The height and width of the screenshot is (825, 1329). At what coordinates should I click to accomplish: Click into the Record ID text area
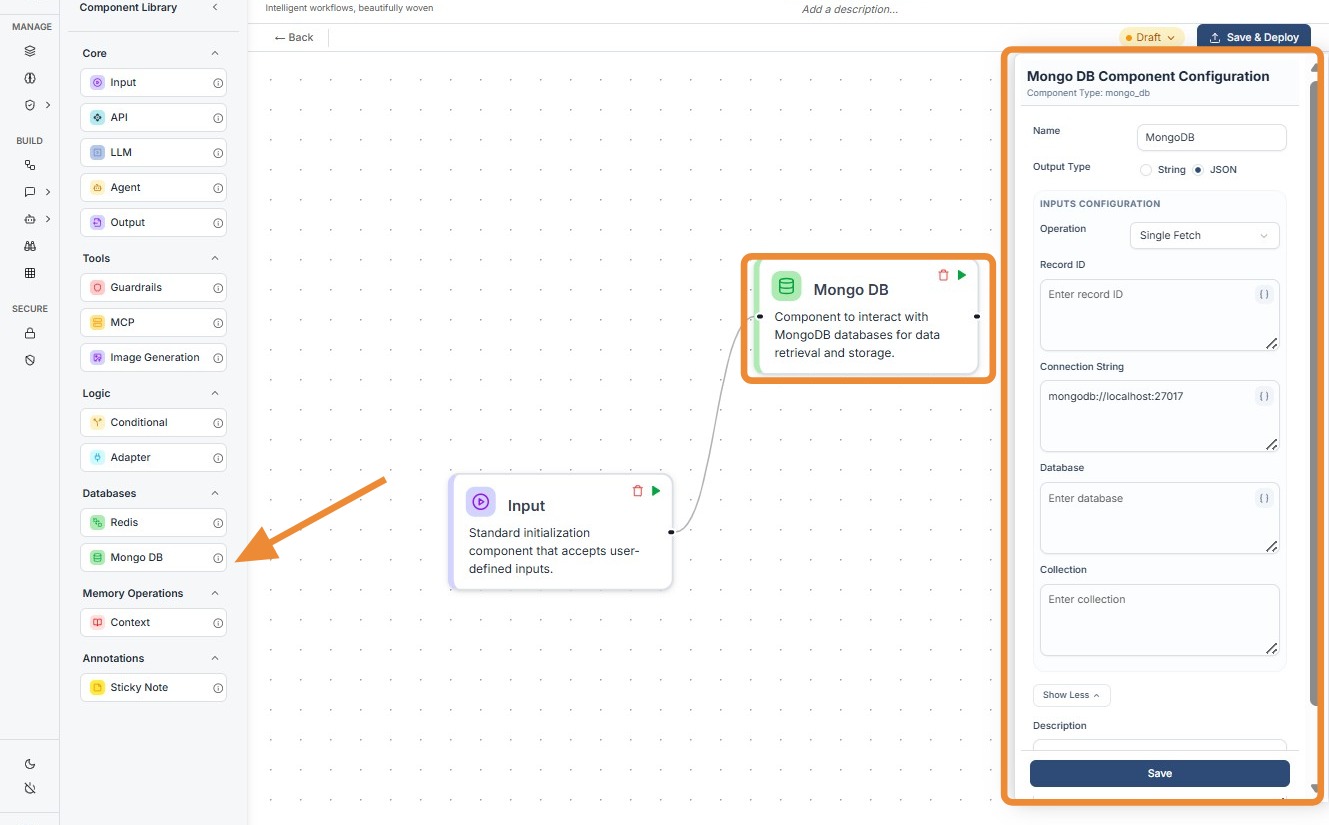1160,315
